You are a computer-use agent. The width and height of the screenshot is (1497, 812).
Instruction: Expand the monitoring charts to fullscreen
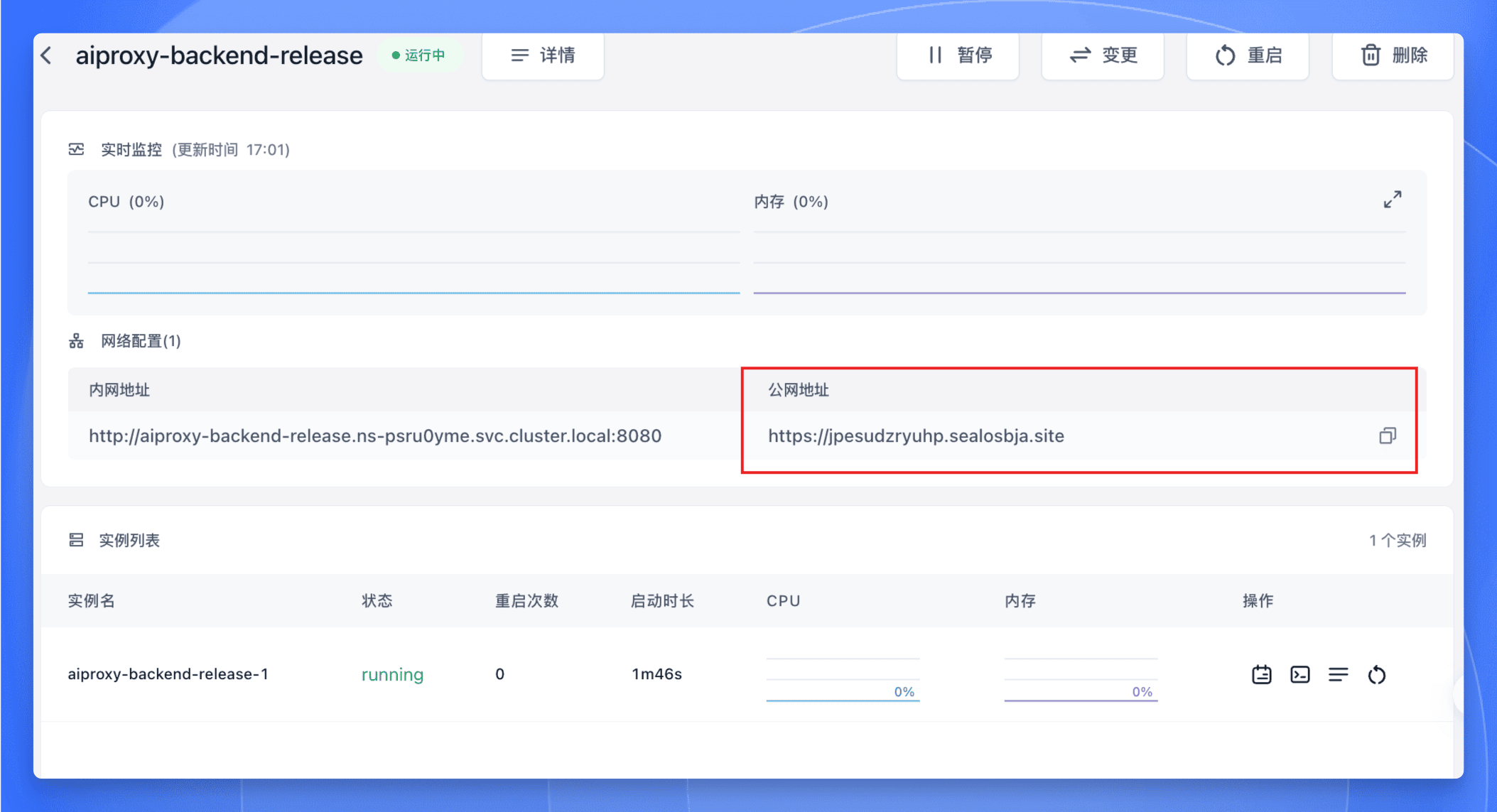tap(1392, 200)
